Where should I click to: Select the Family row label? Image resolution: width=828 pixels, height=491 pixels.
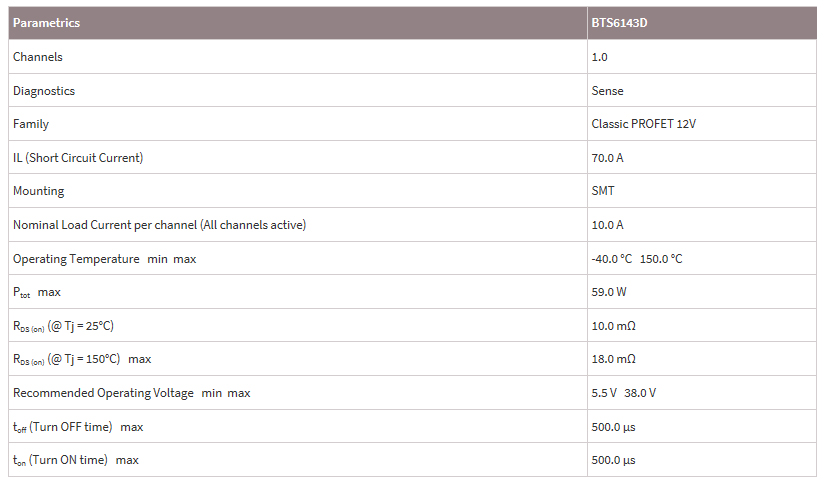31,124
